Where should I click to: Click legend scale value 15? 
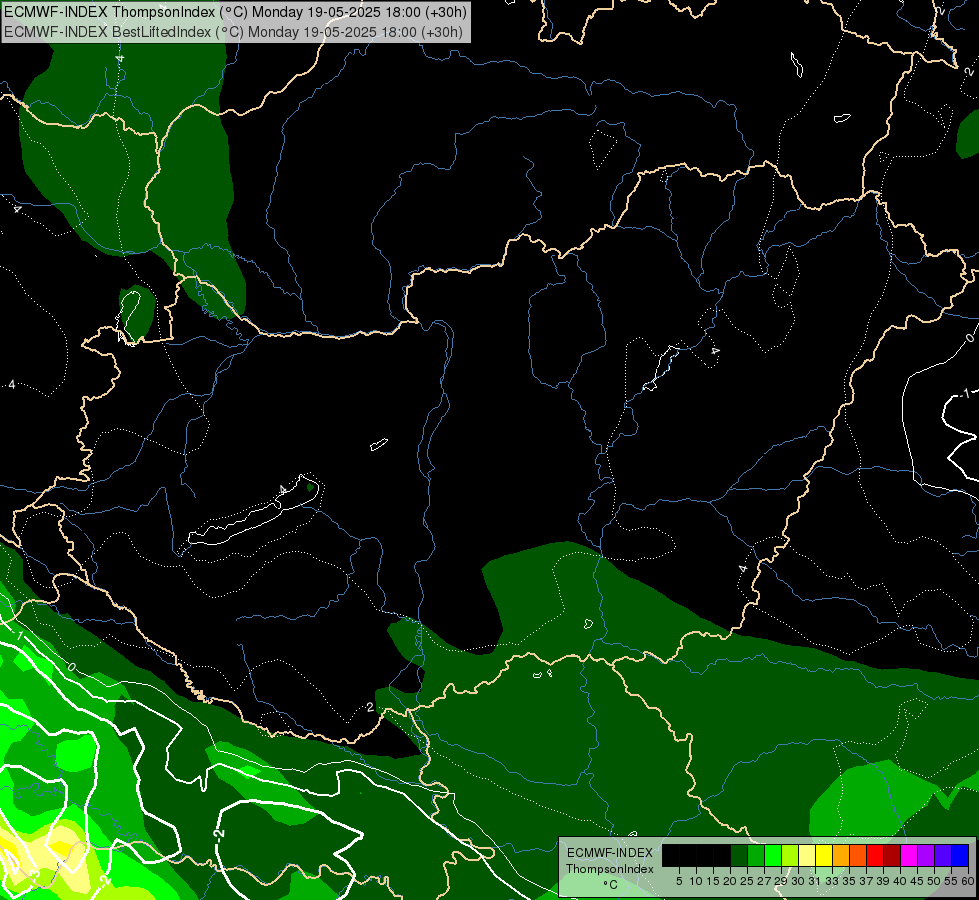click(713, 881)
